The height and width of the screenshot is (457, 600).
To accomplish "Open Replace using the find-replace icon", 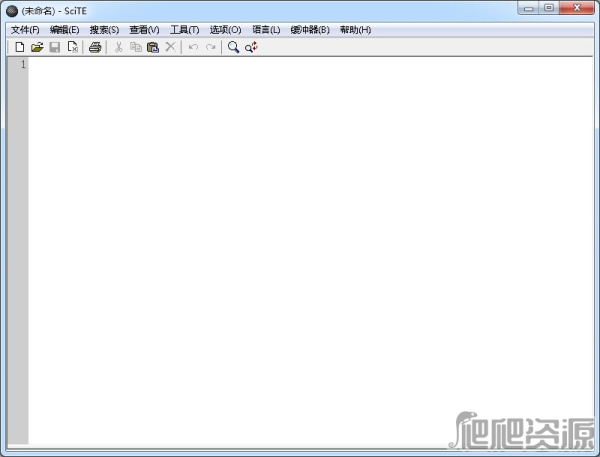I will 251,47.
